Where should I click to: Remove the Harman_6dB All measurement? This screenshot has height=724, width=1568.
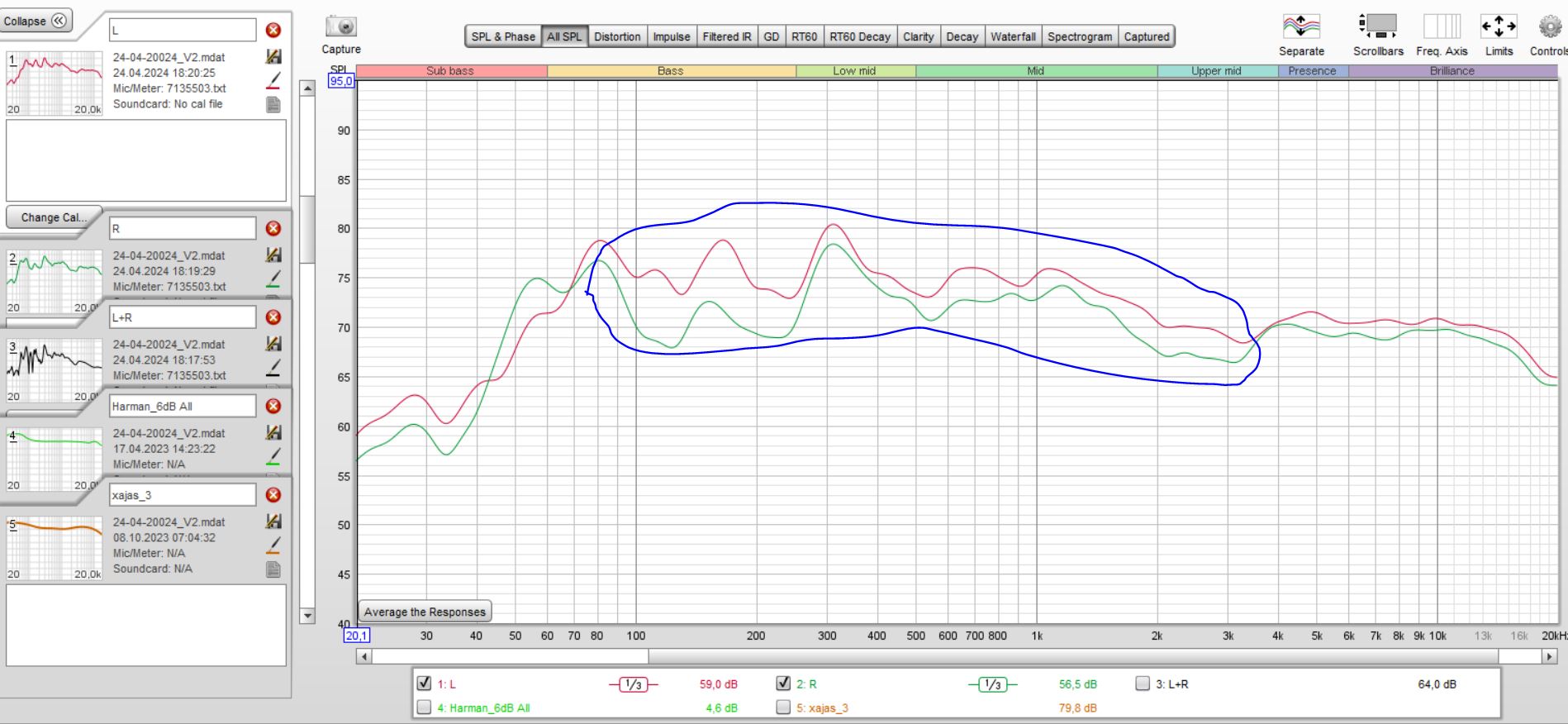273,406
